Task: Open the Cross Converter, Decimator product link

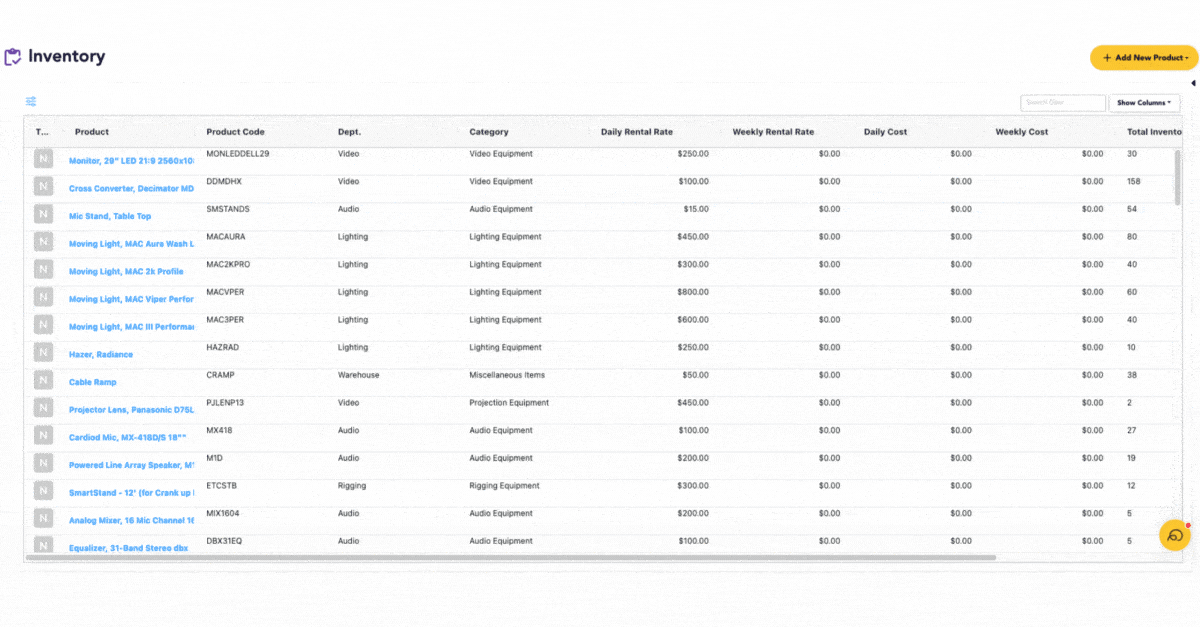Action: (x=131, y=188)
